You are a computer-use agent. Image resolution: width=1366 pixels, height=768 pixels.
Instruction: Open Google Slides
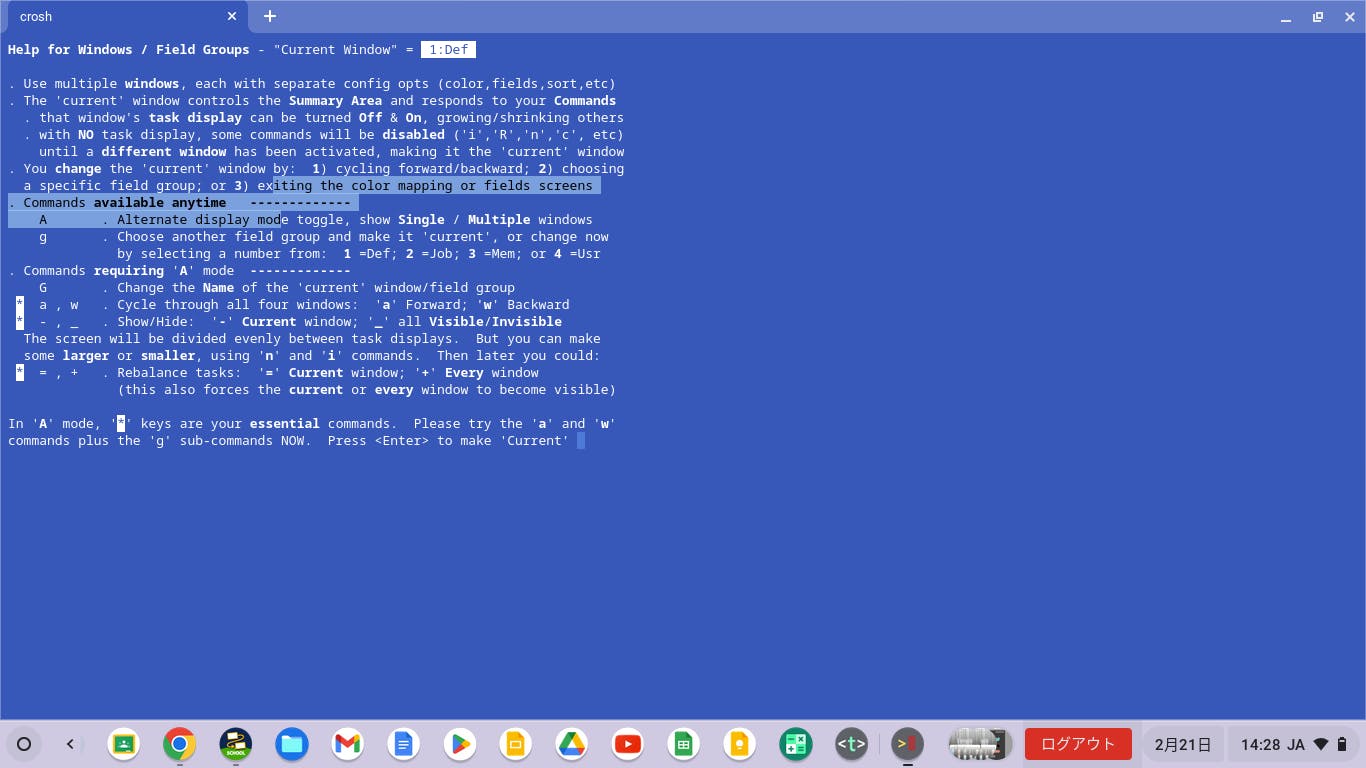point(516,744)
